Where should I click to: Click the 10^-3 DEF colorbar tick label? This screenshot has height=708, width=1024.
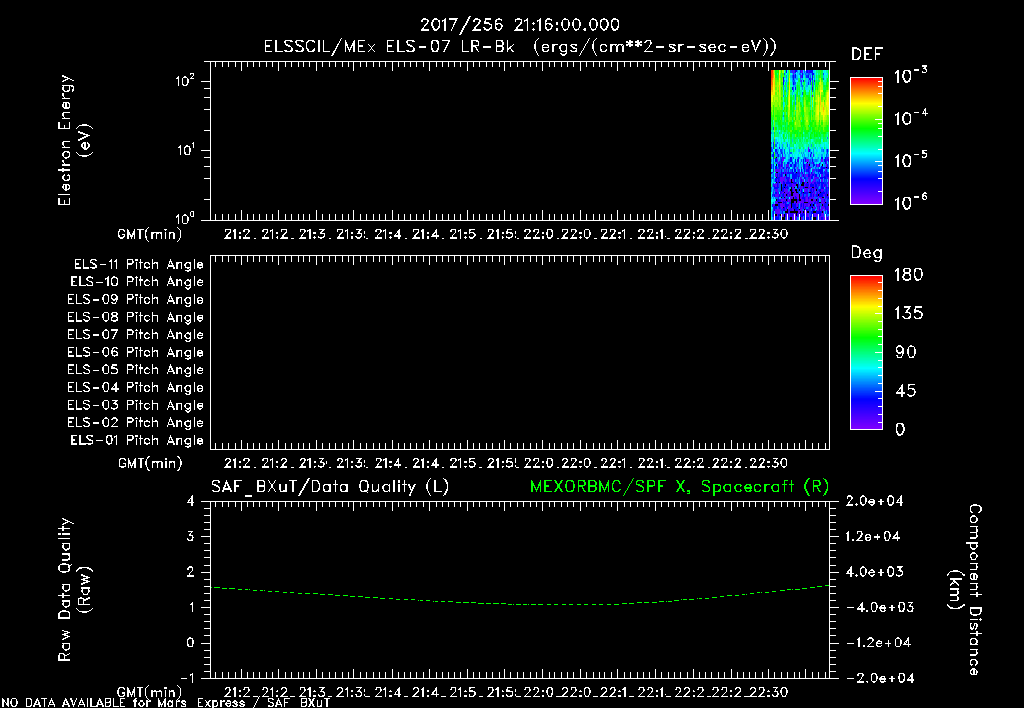point(910,76)
